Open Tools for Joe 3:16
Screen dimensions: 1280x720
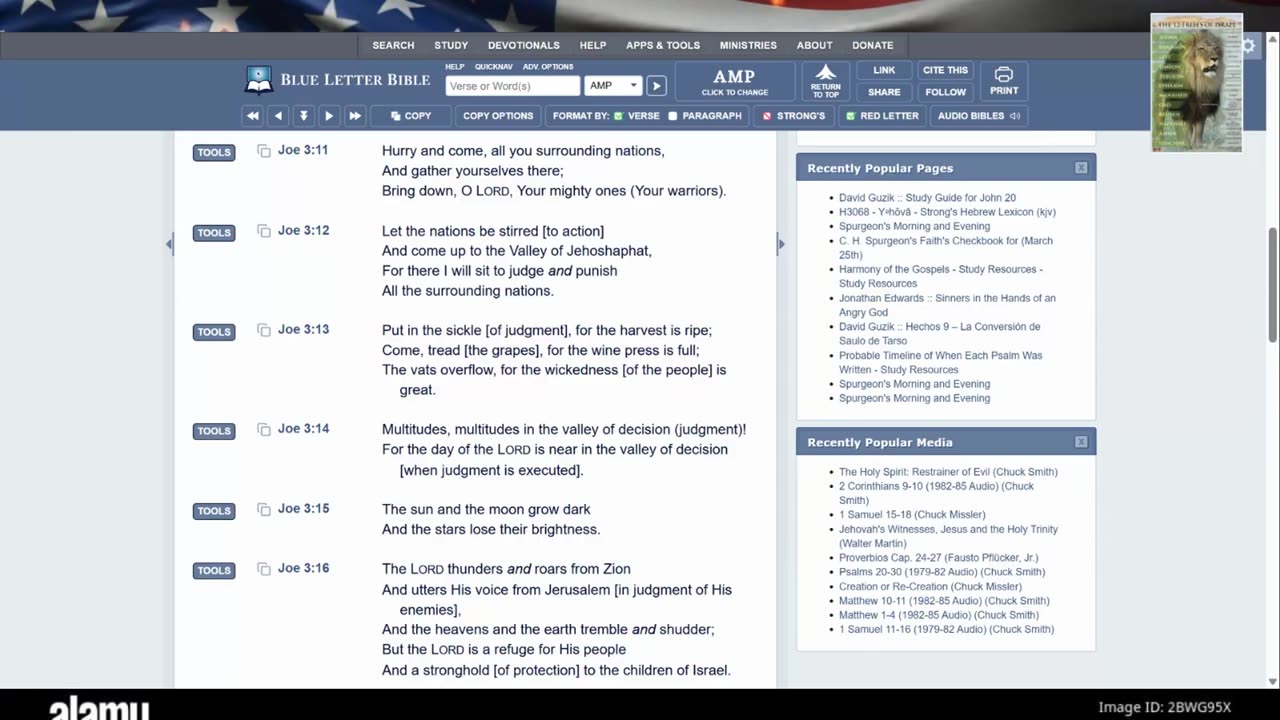point(214,571)
